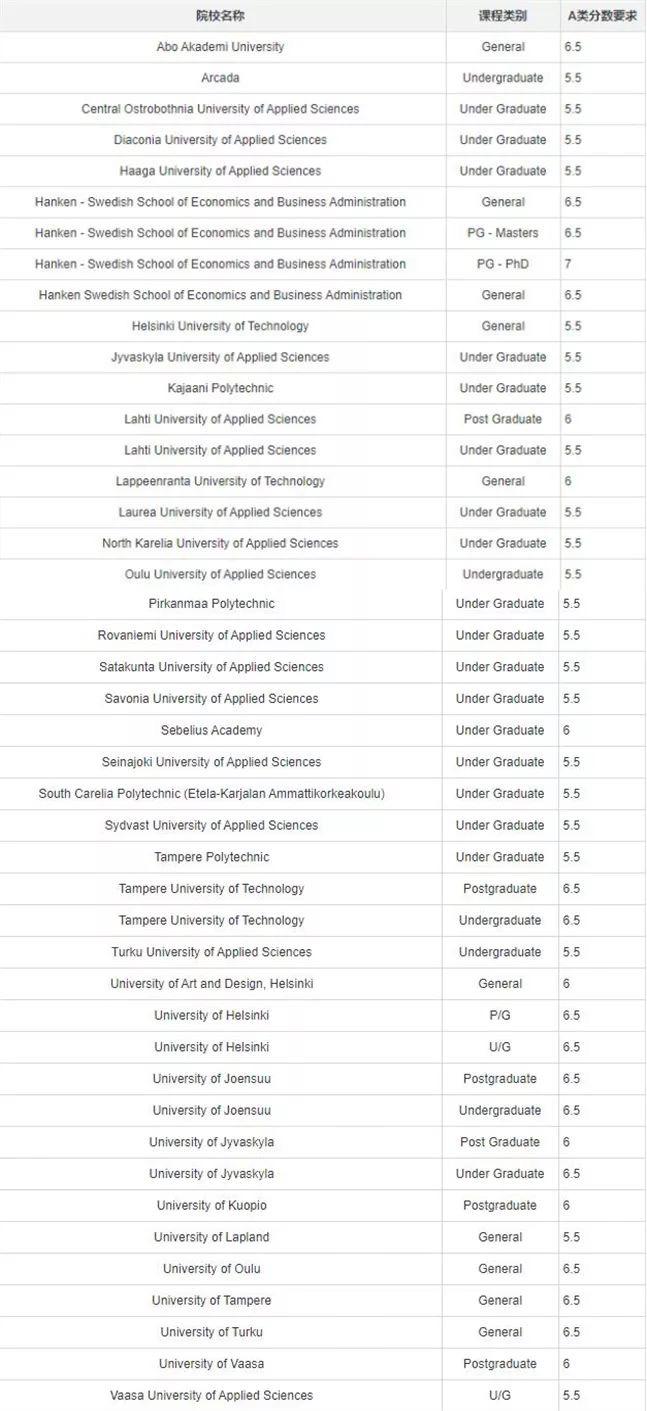Click the P/G course type cell
The image size is (647, 1411).
[x=499, y=1015]
